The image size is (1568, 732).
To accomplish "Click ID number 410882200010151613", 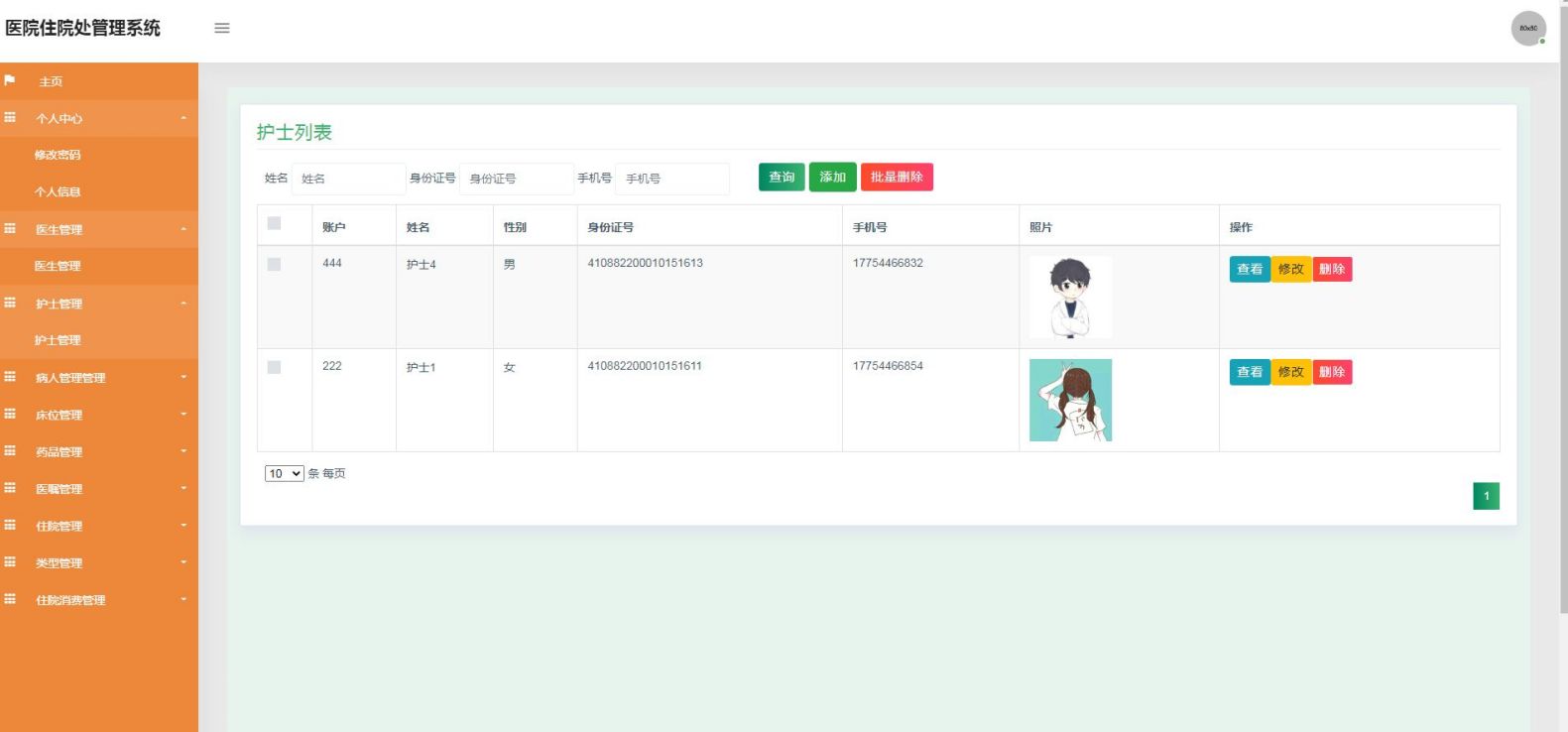I will pos(645,263).
